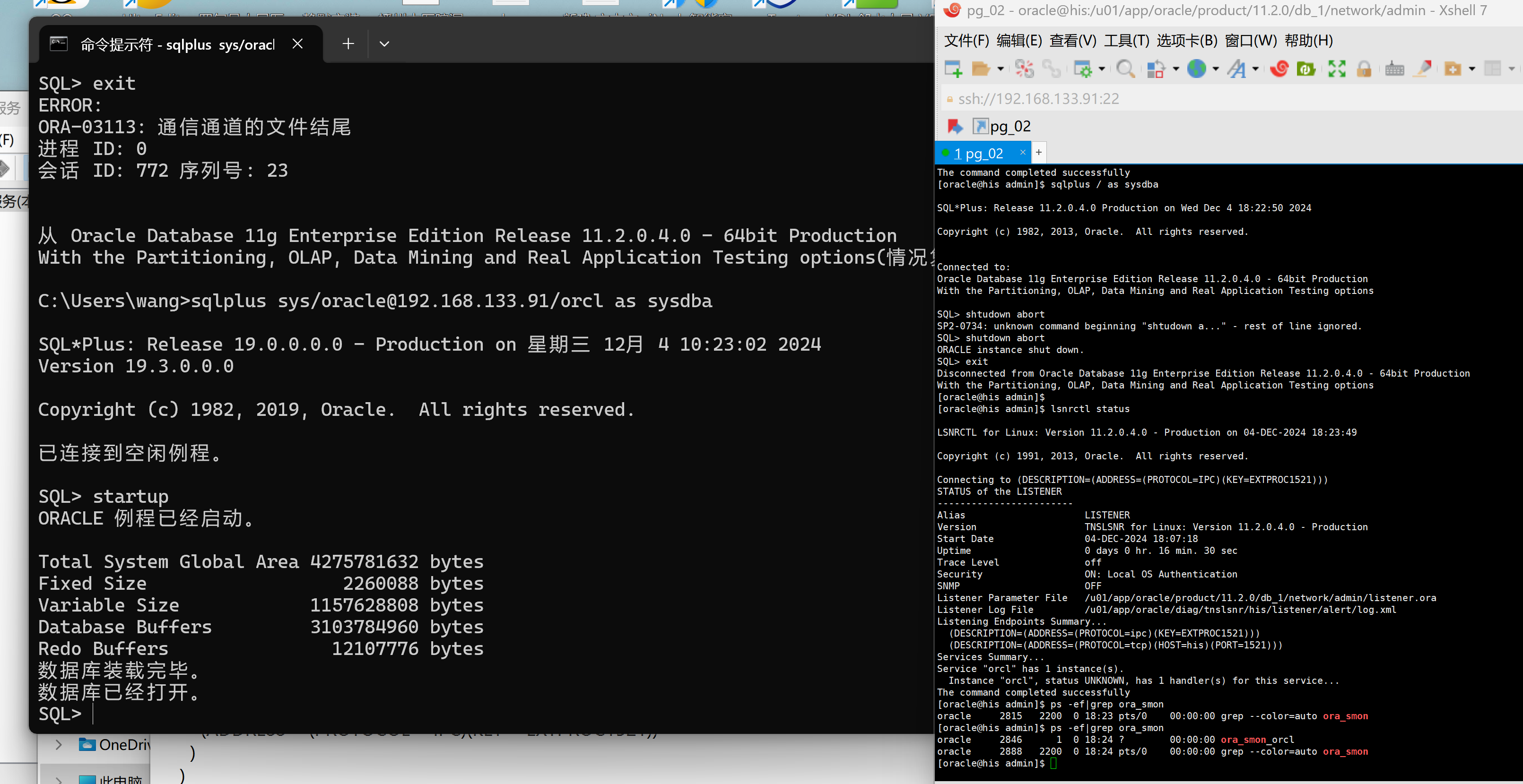
Task: Expand the OneDrive tree item
Action: tap(59, 744)
